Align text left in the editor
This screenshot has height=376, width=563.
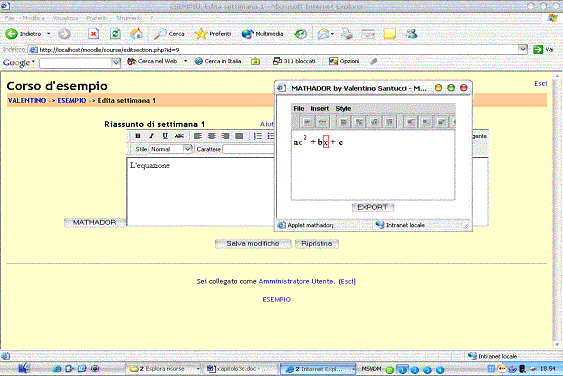point(198,136)
